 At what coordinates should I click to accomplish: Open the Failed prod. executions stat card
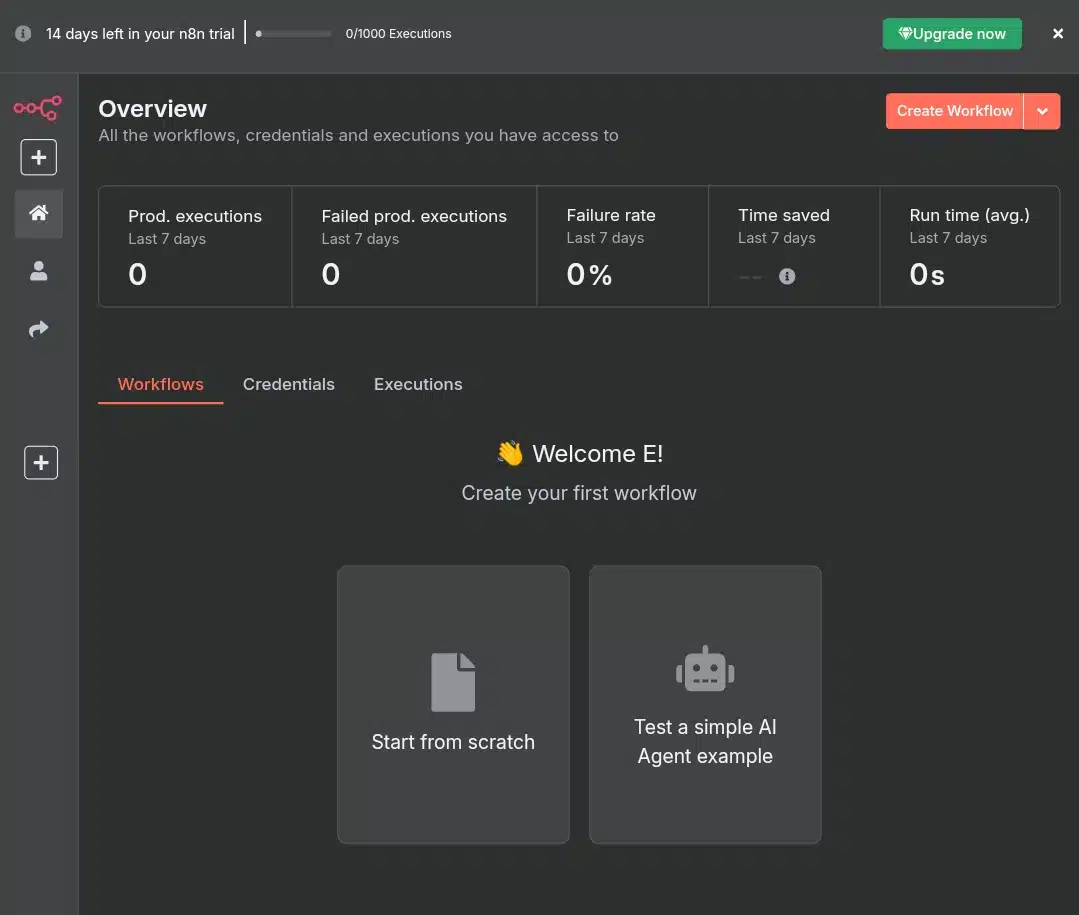(x=414, y=246)
